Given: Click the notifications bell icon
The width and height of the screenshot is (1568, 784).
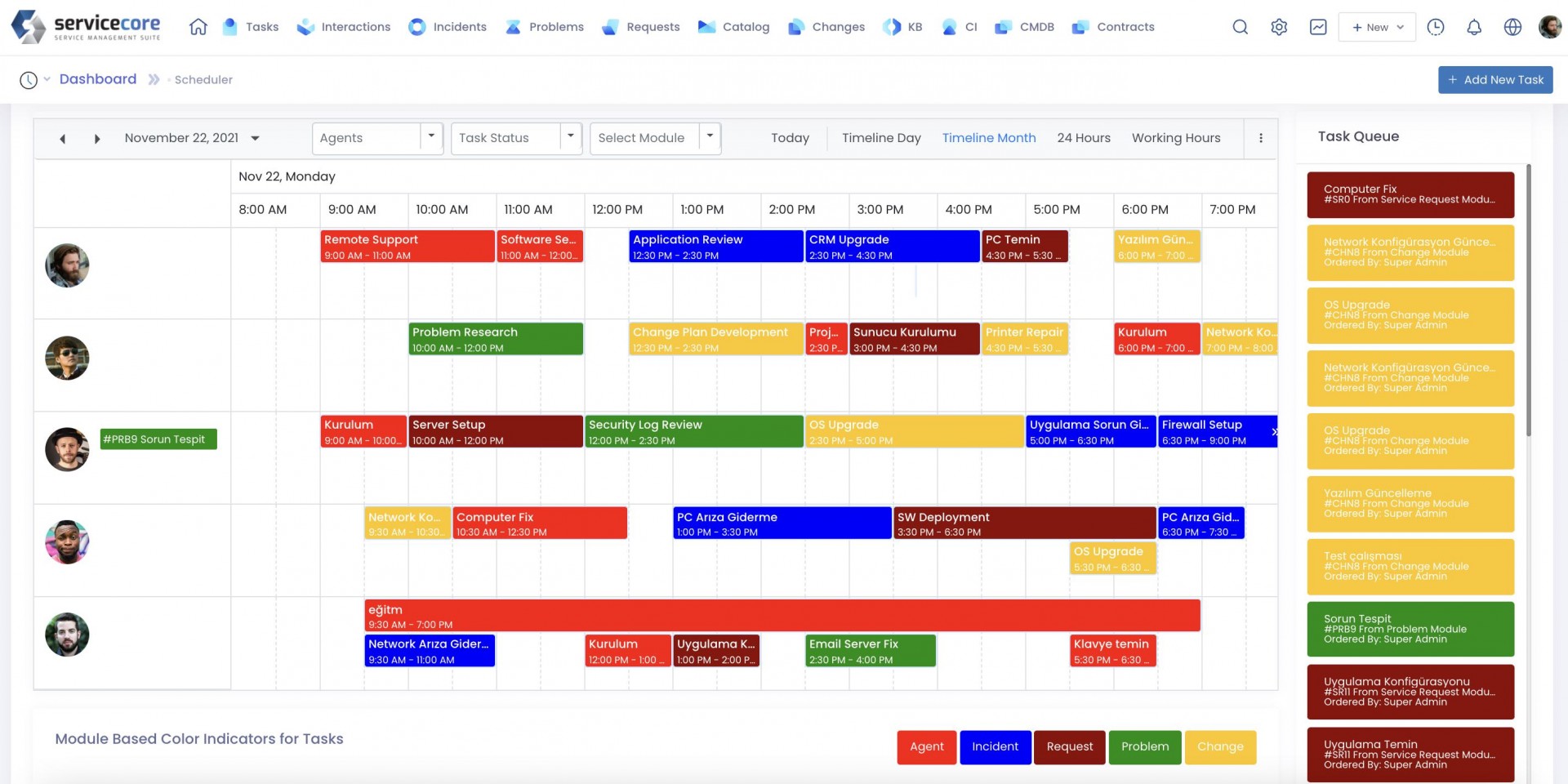Looking at the screenshot, I should (x=1474, y=27).
